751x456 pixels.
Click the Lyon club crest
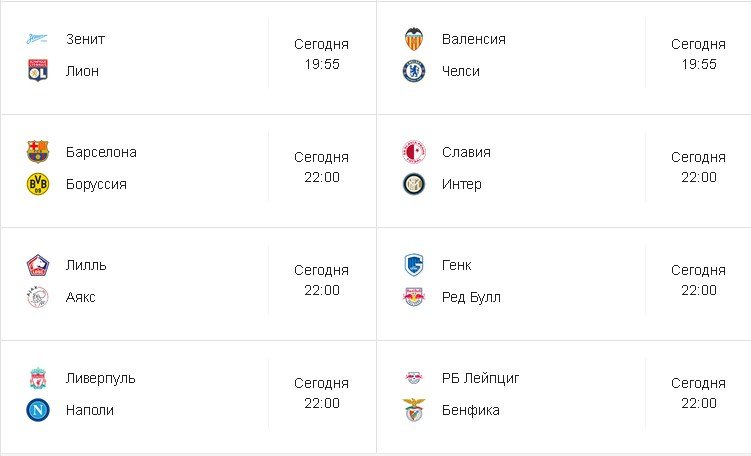click(x=38, y=71)
